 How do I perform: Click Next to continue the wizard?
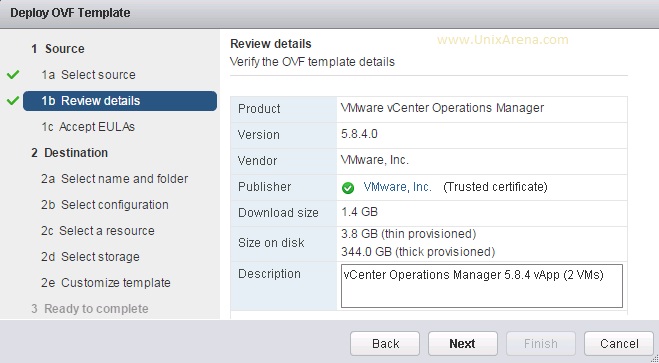pyautogui.click(x=463, y=344)
